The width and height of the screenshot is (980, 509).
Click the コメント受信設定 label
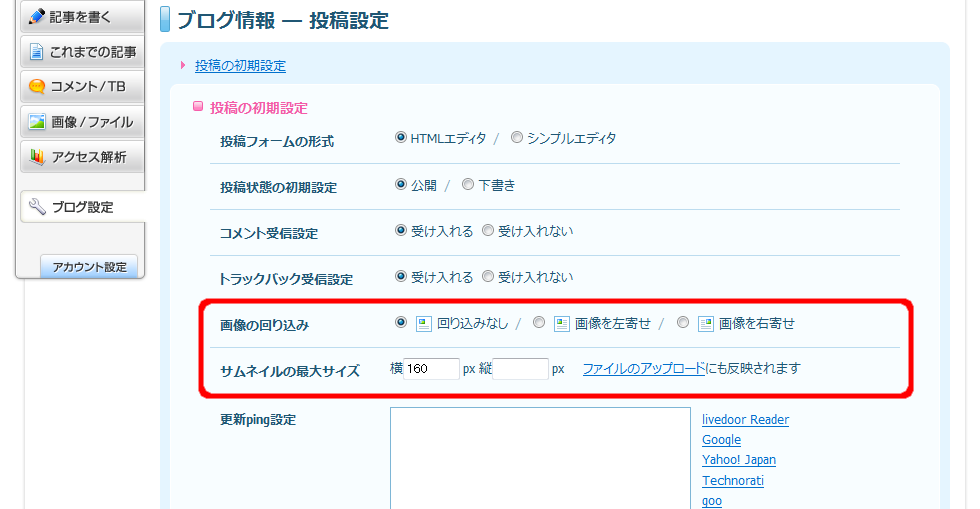269,234
